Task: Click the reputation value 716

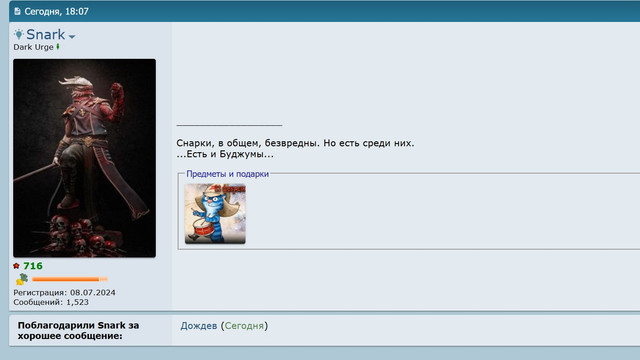Action: point(33,266)
